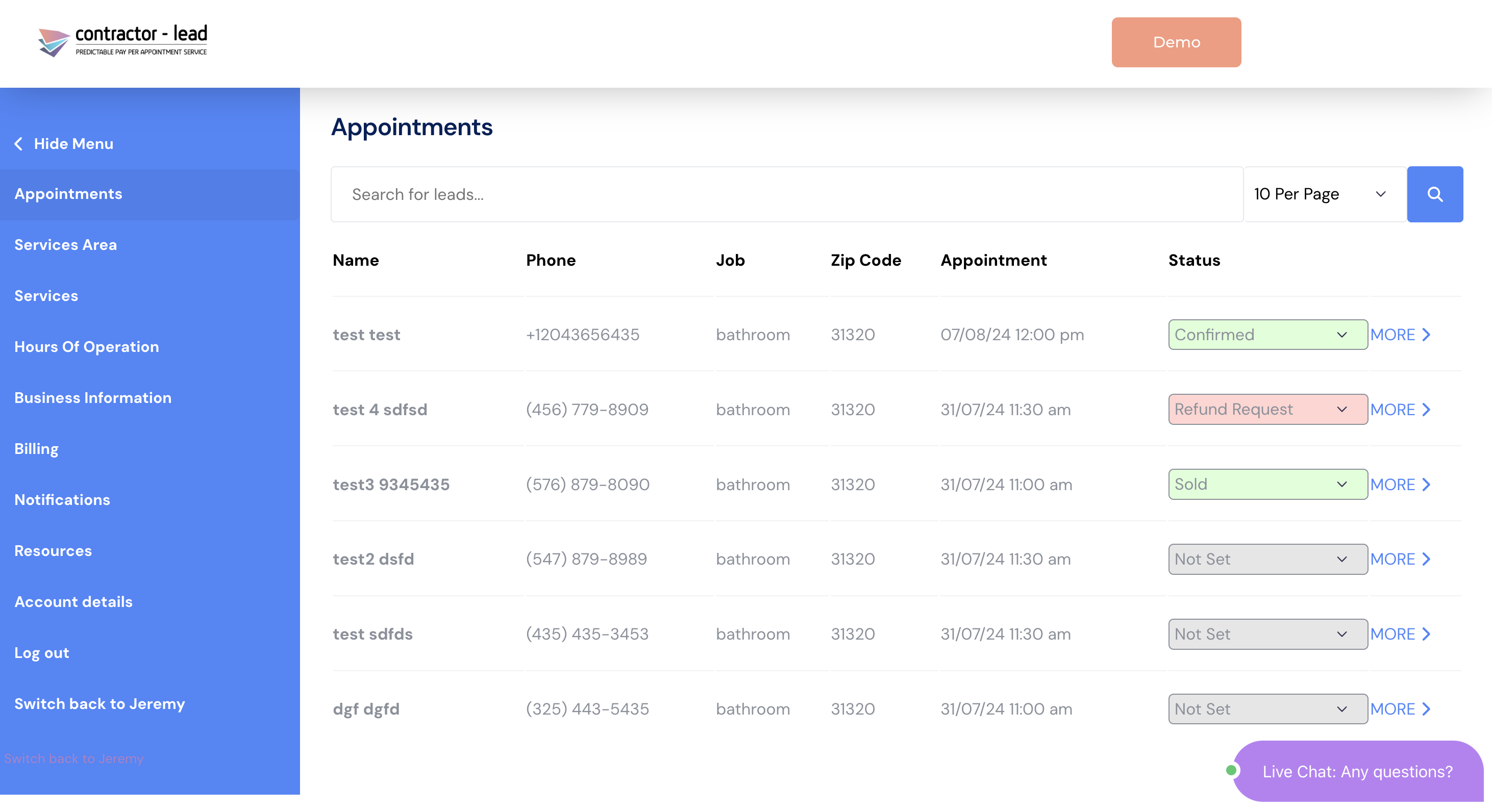Image resolution: width=1492 pixels, height=812 pixels.
Task: Select Hours Of Operation menu item
Action: coord(86,347)
